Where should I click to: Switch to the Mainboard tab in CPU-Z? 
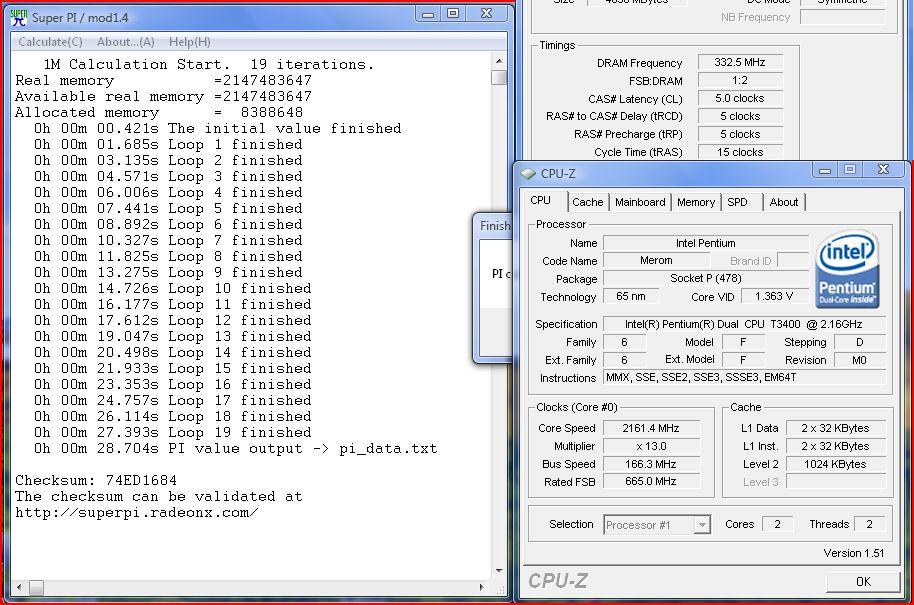[640, 202]
